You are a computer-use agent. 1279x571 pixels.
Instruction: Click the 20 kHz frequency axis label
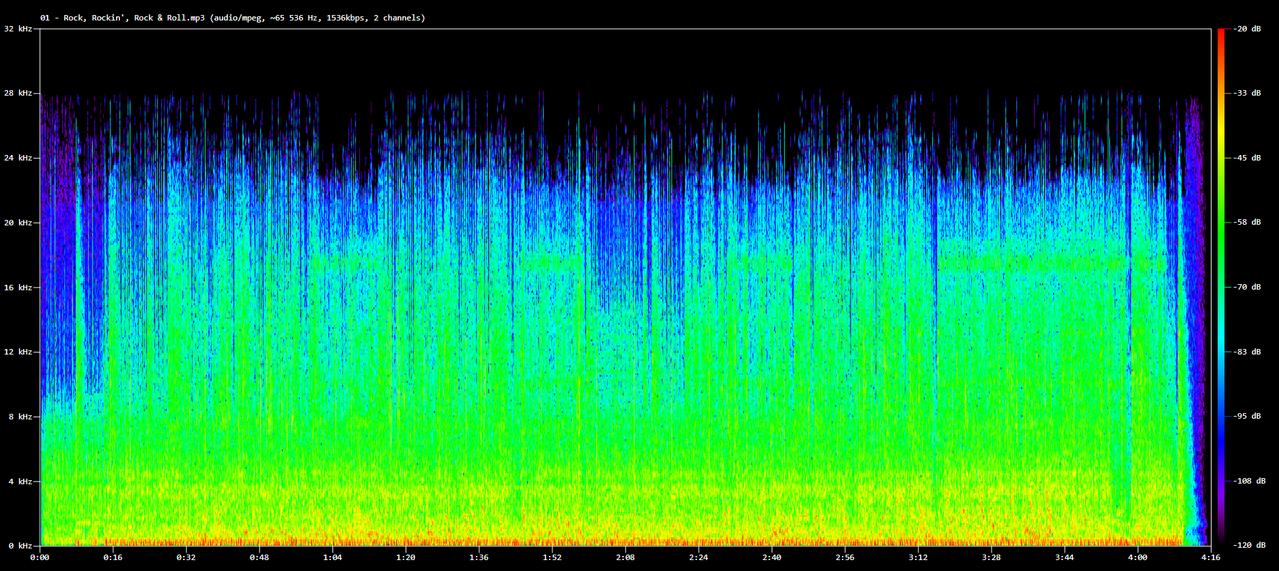[x=18, y=222]
